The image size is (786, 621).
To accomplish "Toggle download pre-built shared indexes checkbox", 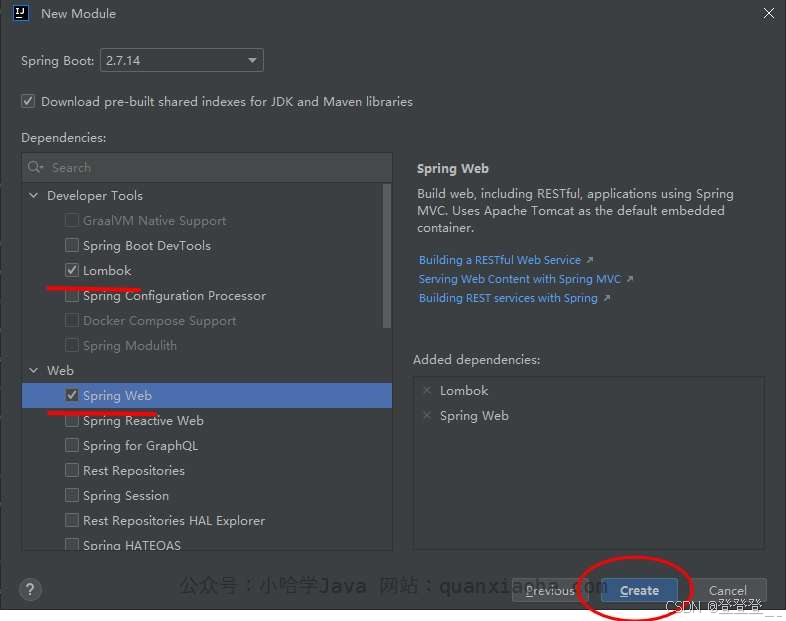I will click(28, 101).
